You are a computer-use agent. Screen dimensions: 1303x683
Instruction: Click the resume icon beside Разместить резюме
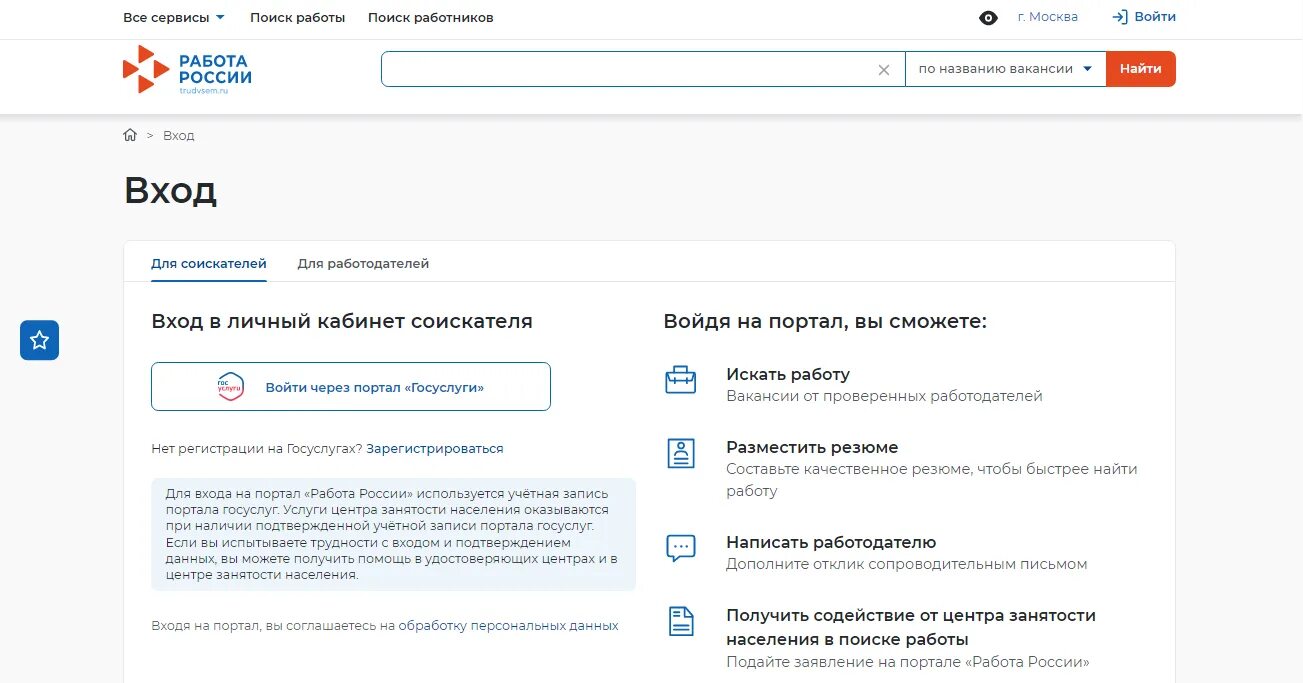681,453
